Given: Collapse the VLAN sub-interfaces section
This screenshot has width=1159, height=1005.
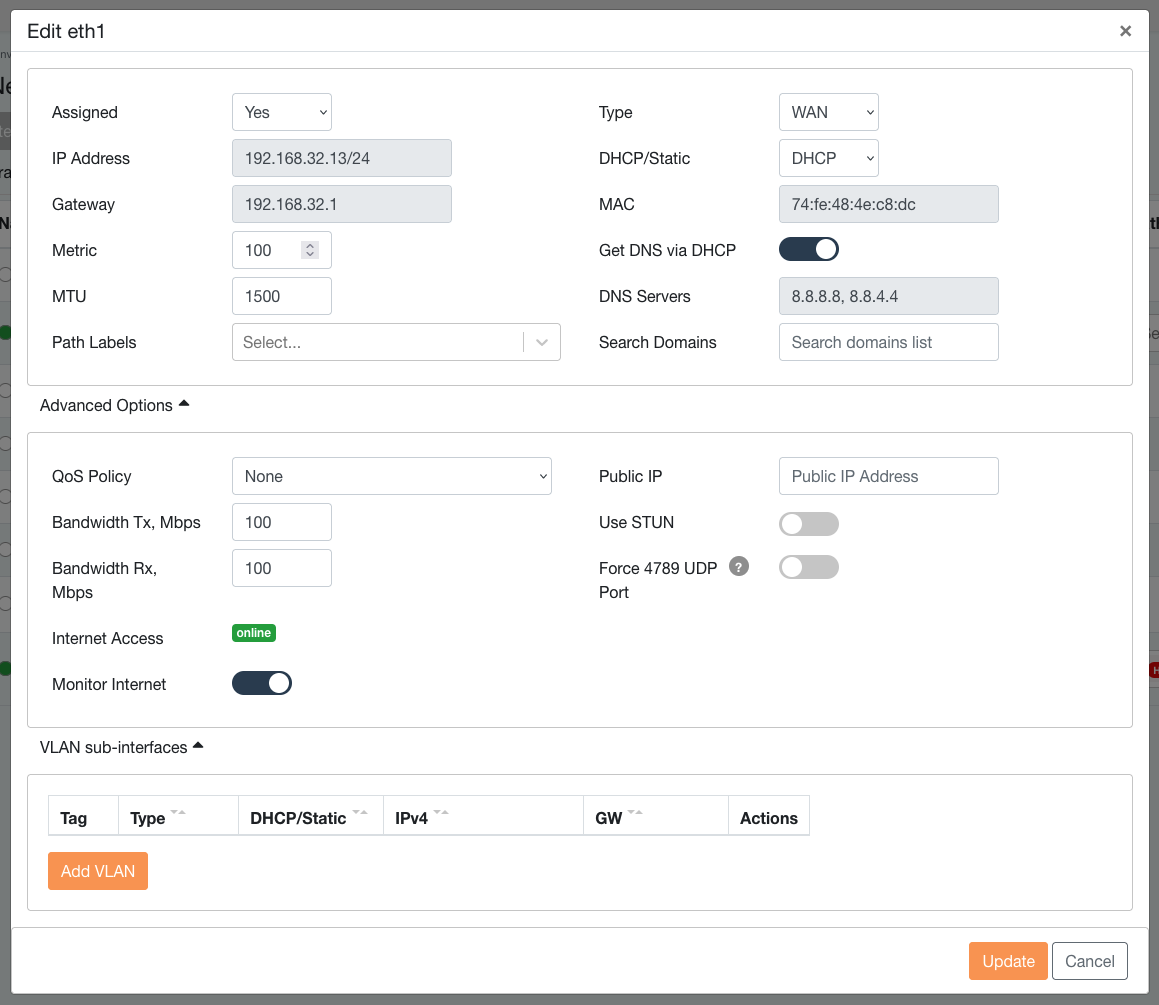Looking at the screenshot, I should coord(121,747).
